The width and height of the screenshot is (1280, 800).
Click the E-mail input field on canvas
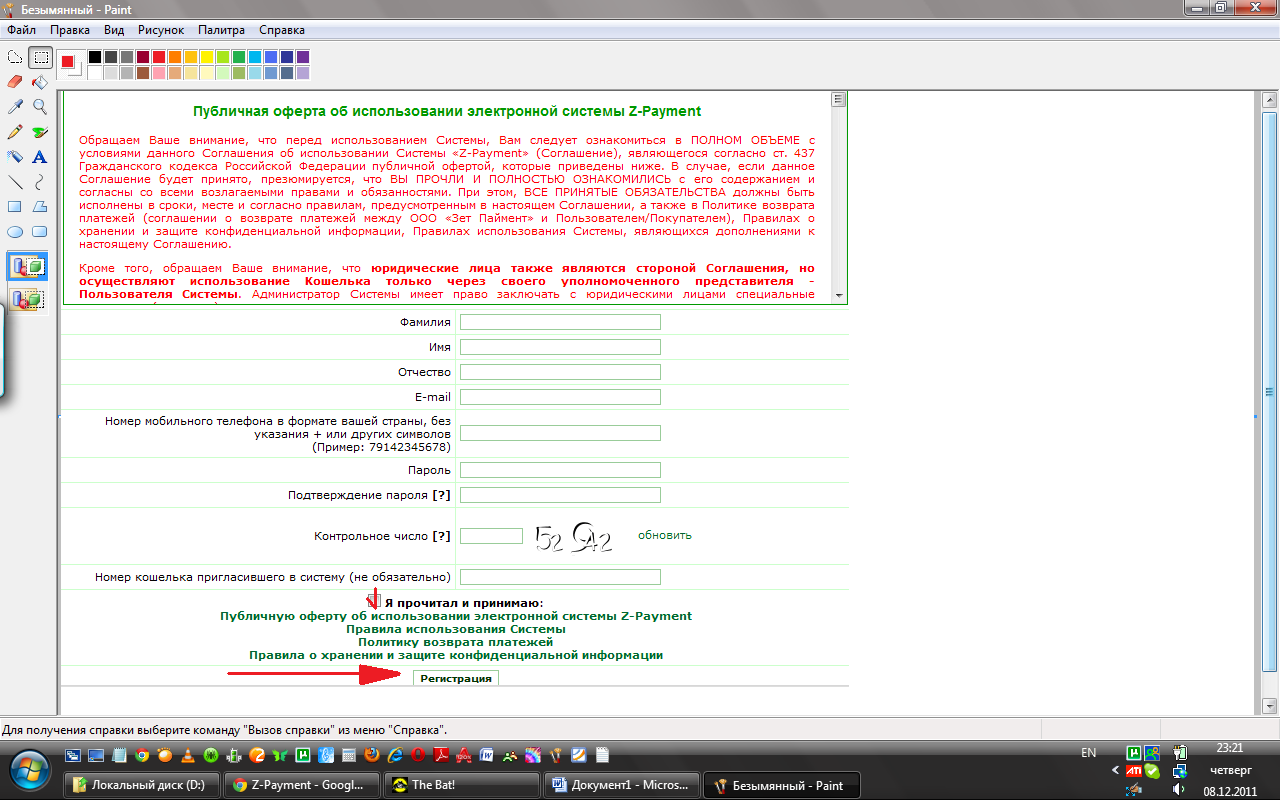coord(560,397)
